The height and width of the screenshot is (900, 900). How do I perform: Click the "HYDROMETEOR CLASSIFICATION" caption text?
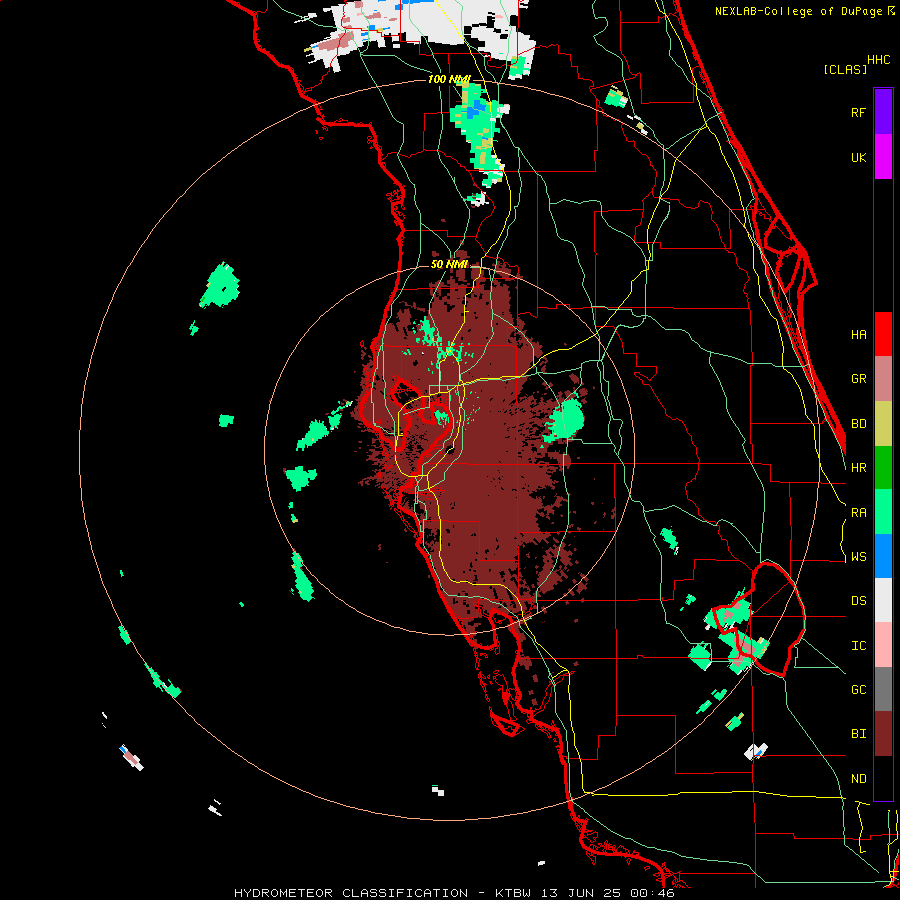pos(351,893)
